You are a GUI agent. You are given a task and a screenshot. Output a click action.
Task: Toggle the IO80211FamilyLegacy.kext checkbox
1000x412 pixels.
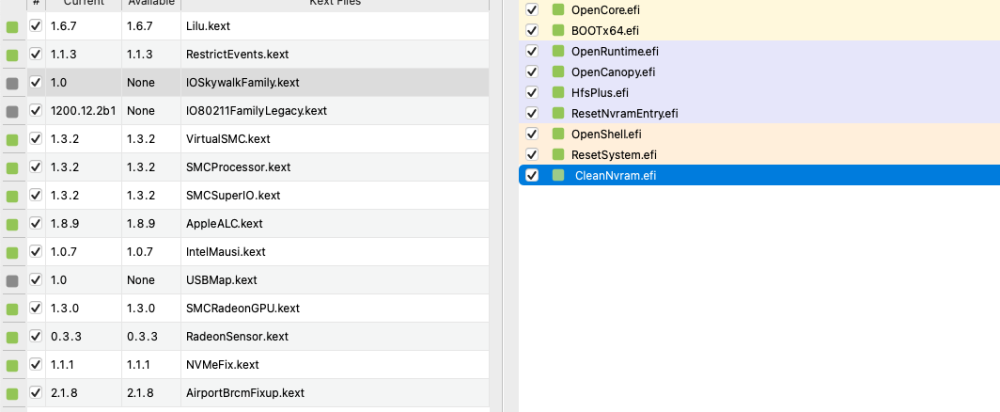[36, 110]
